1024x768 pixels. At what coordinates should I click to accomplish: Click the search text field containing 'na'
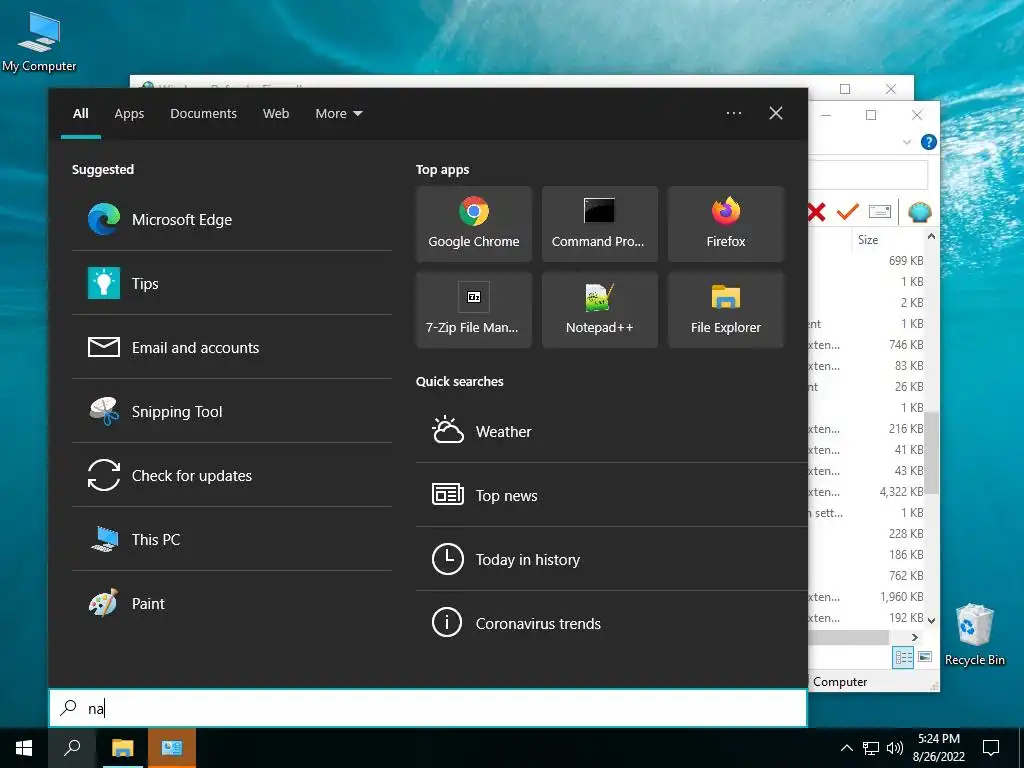click(x=428, y=708)
